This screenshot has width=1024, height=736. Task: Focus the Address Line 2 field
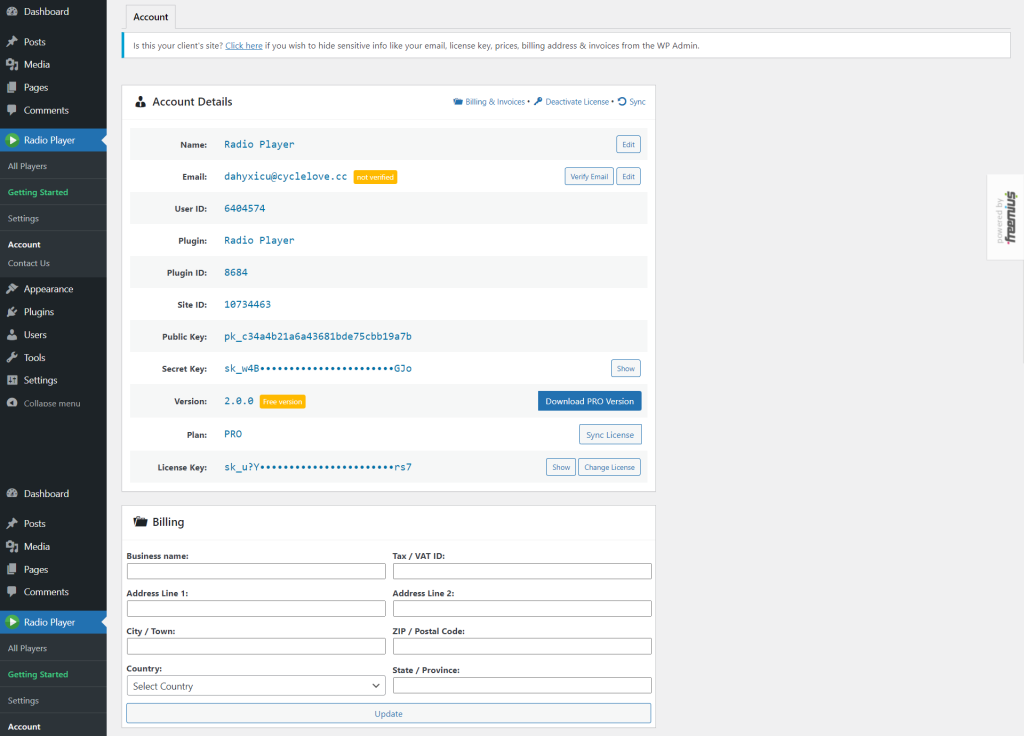coord(522,609)
